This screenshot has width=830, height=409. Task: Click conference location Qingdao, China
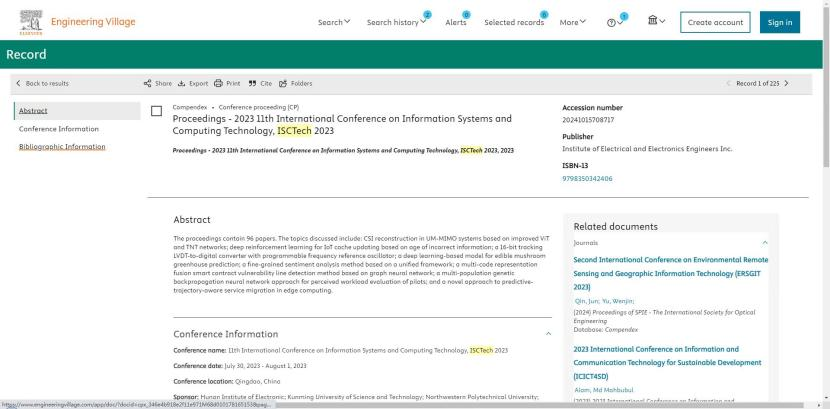click(258, 381)
